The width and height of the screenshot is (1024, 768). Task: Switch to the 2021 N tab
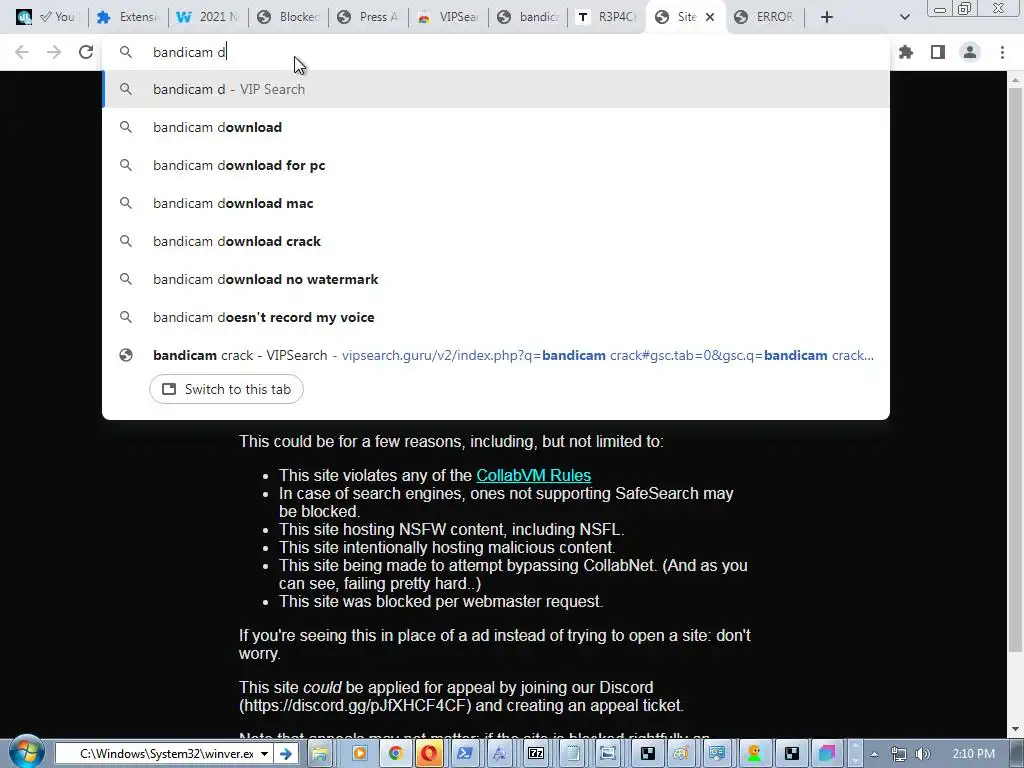(x=208, y=17)
